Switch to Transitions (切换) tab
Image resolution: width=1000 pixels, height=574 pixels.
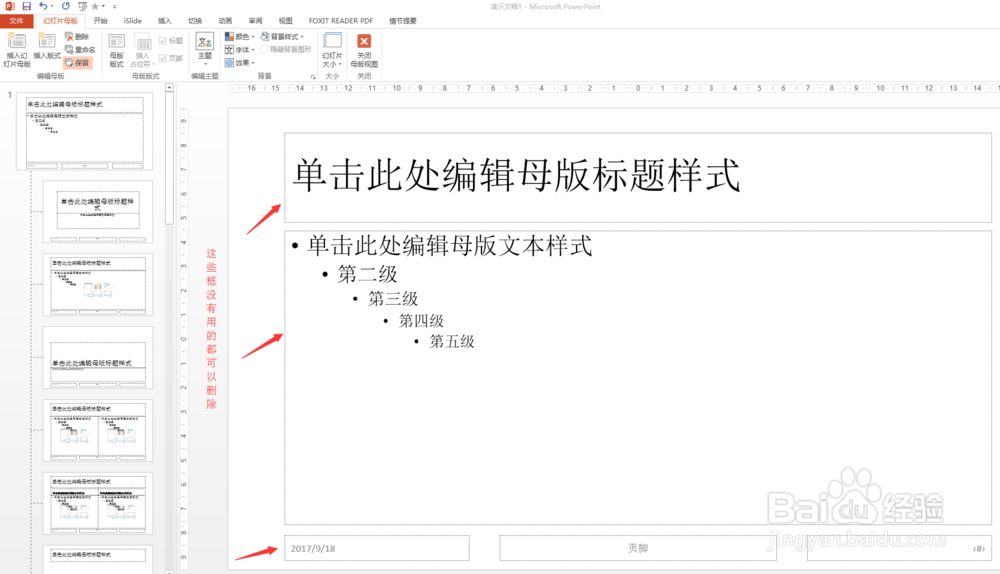pos(195,21)
